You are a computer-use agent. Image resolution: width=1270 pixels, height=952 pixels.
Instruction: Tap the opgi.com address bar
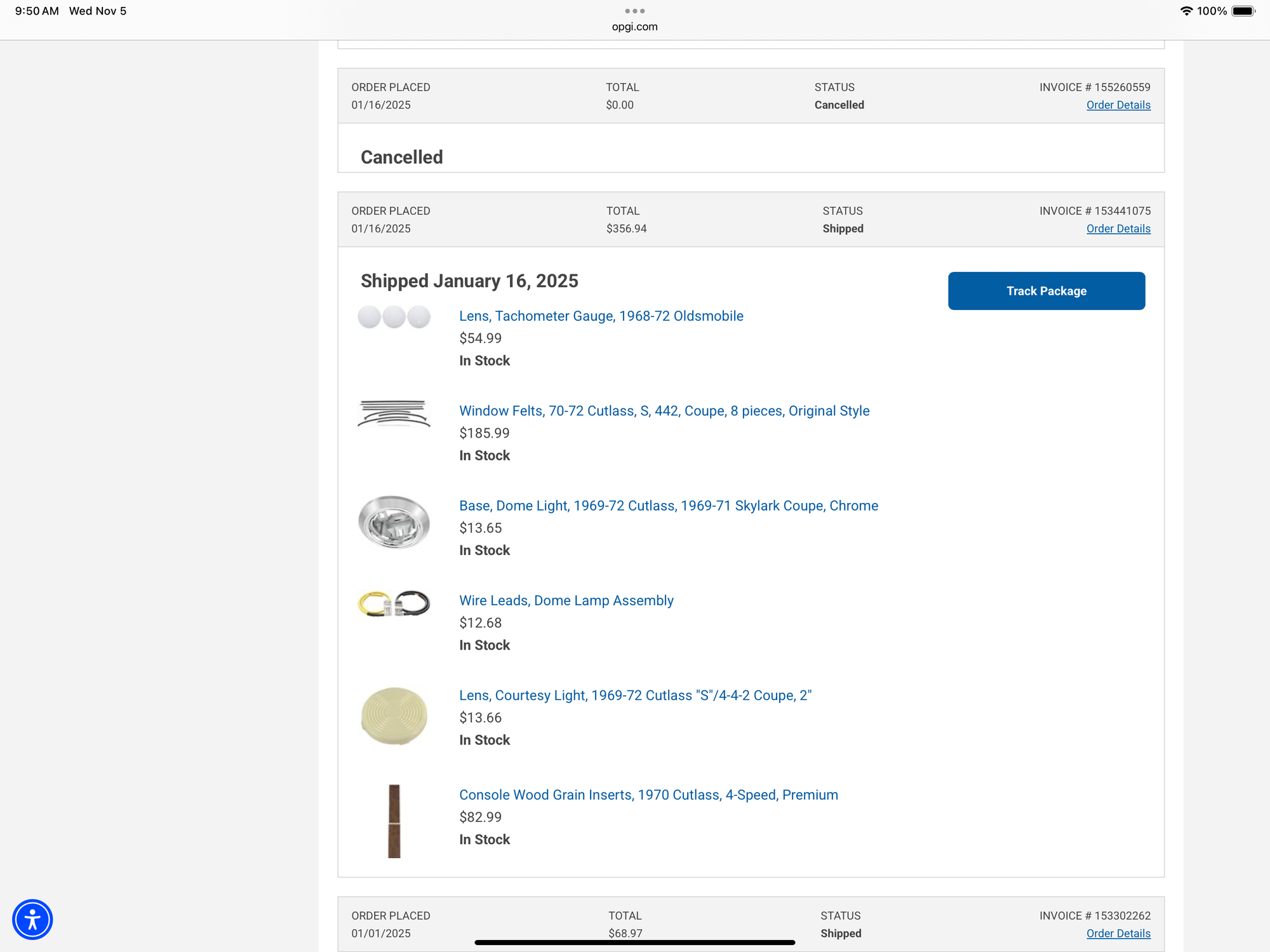click(634, 27)
